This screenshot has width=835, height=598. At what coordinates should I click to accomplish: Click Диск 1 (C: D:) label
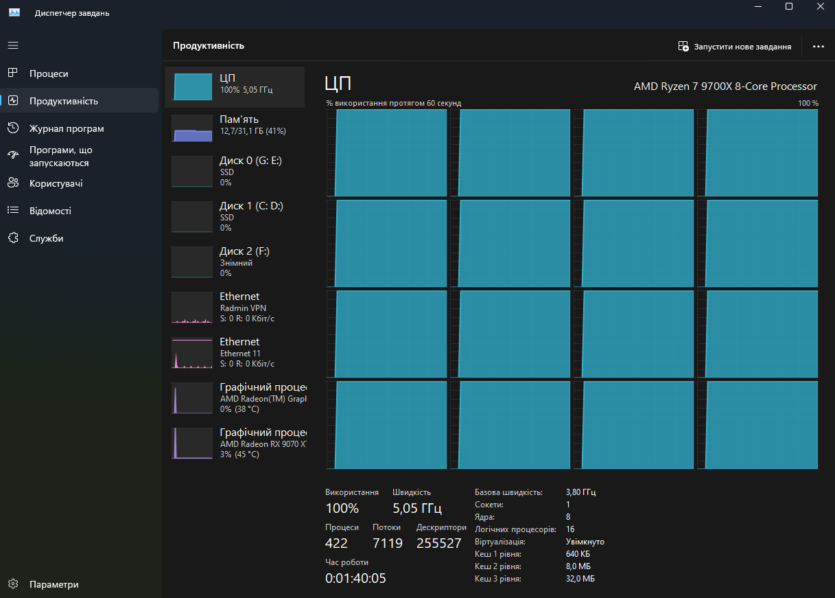coord(251,206)
